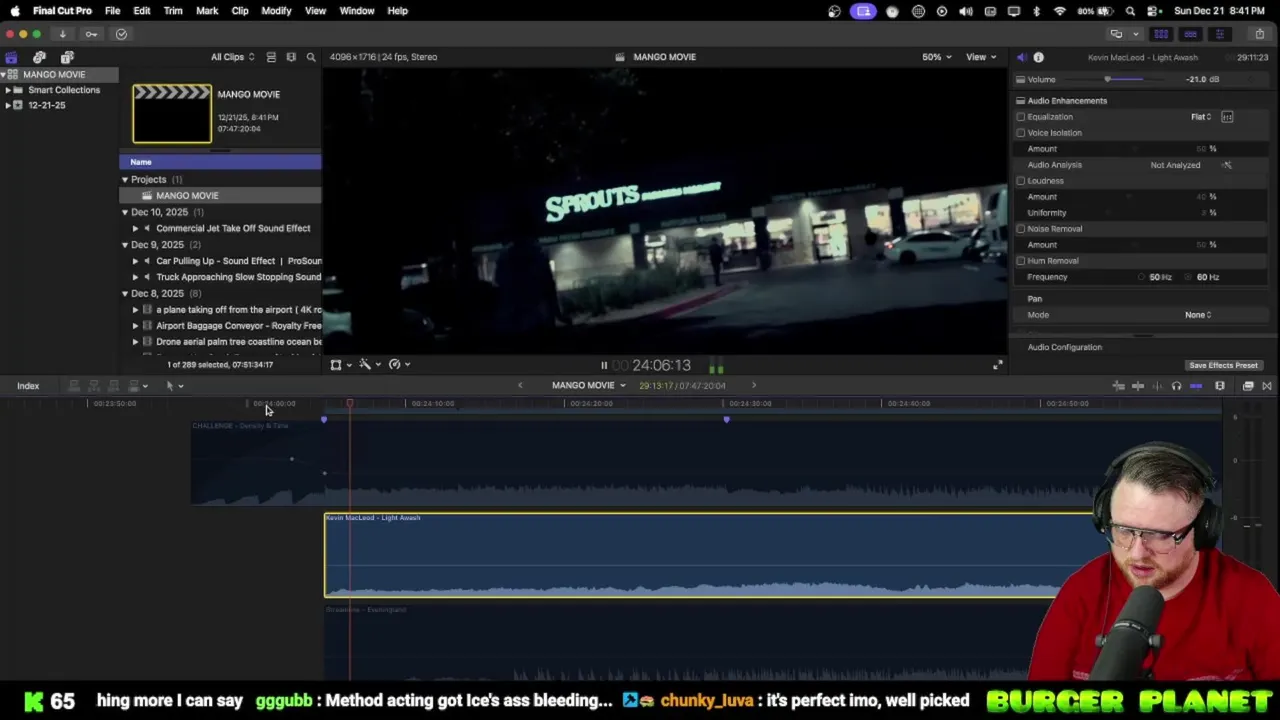Go forward in timeline history
This screenshot has height=720, width=1280.
[754, 385]
